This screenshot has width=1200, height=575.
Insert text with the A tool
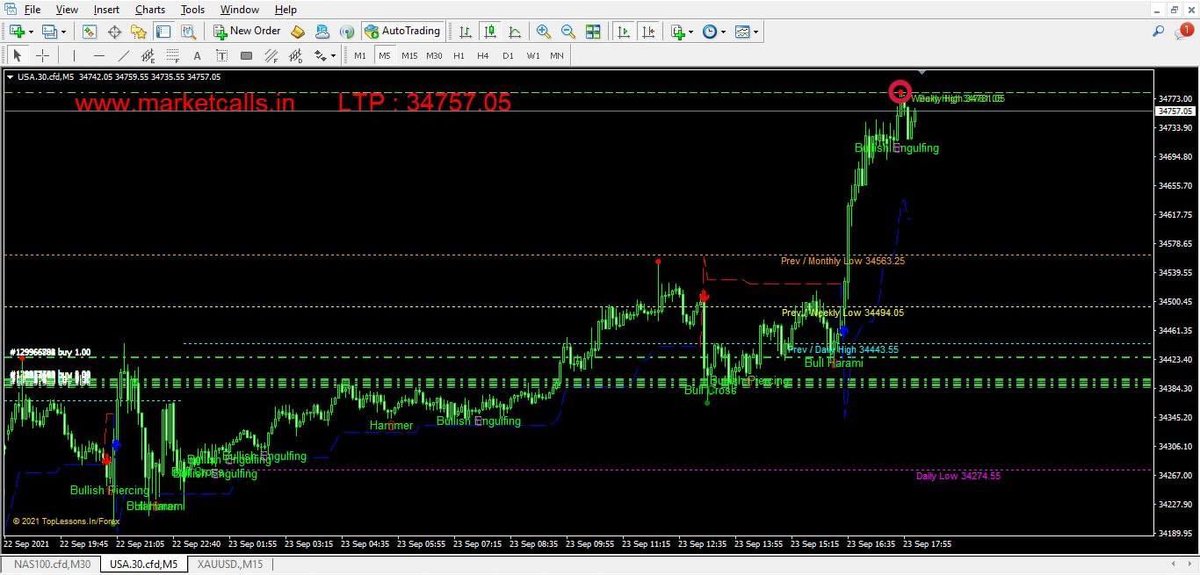(x=197, y=55)
